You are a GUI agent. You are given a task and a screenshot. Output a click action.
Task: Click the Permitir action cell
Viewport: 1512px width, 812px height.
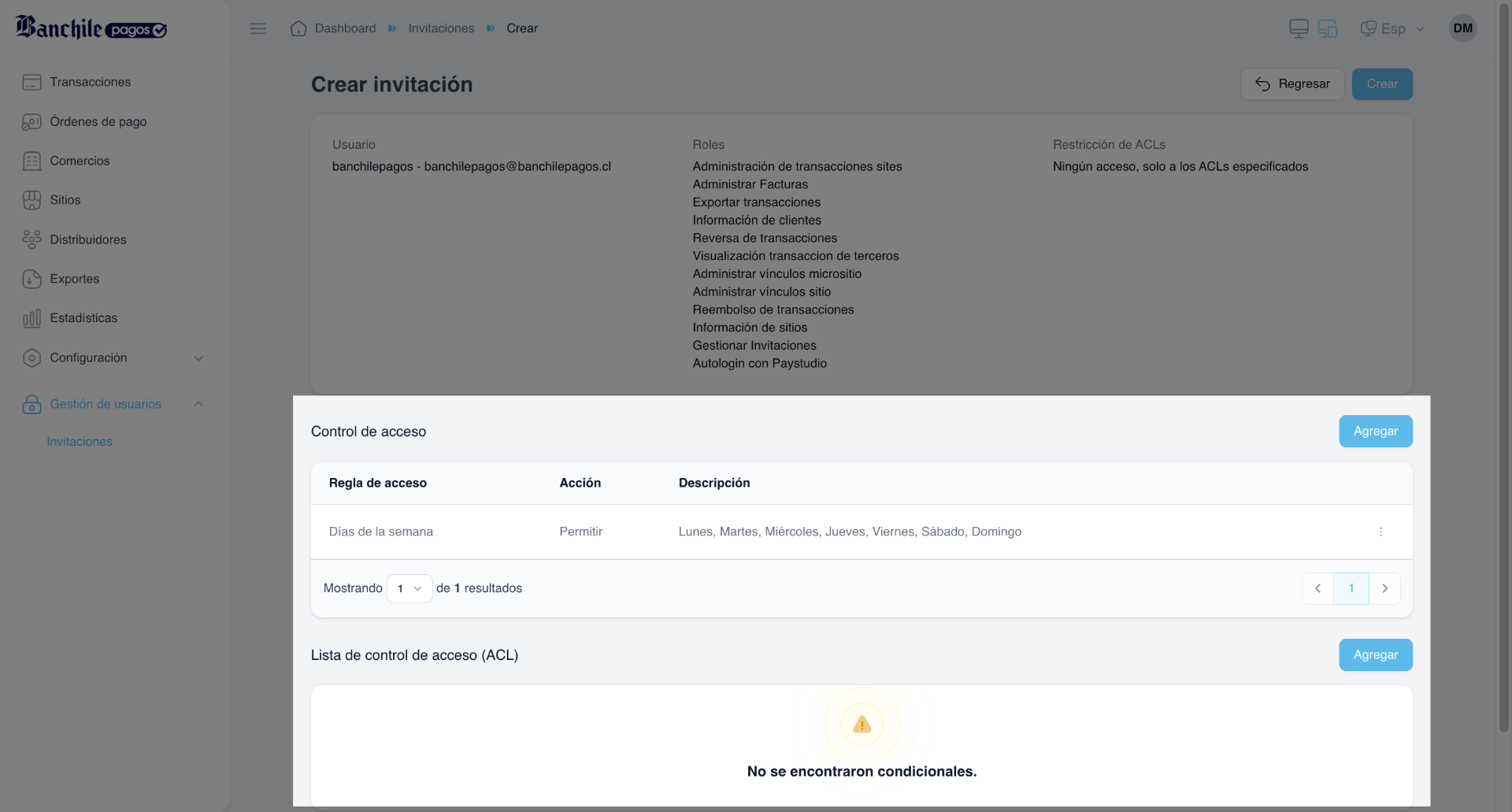point(581,532)
